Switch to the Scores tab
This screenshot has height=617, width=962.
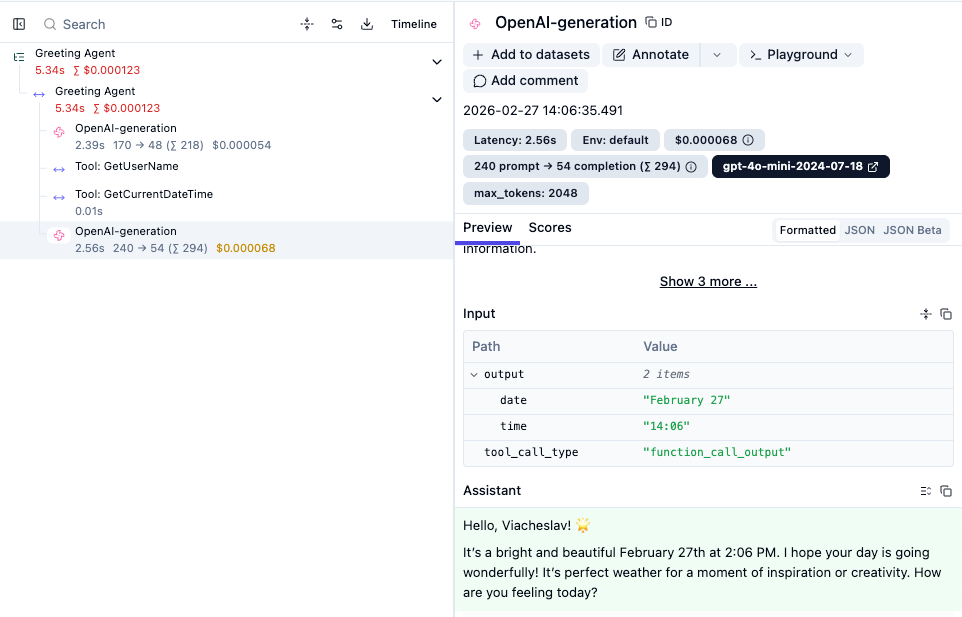tap(550, 228)
